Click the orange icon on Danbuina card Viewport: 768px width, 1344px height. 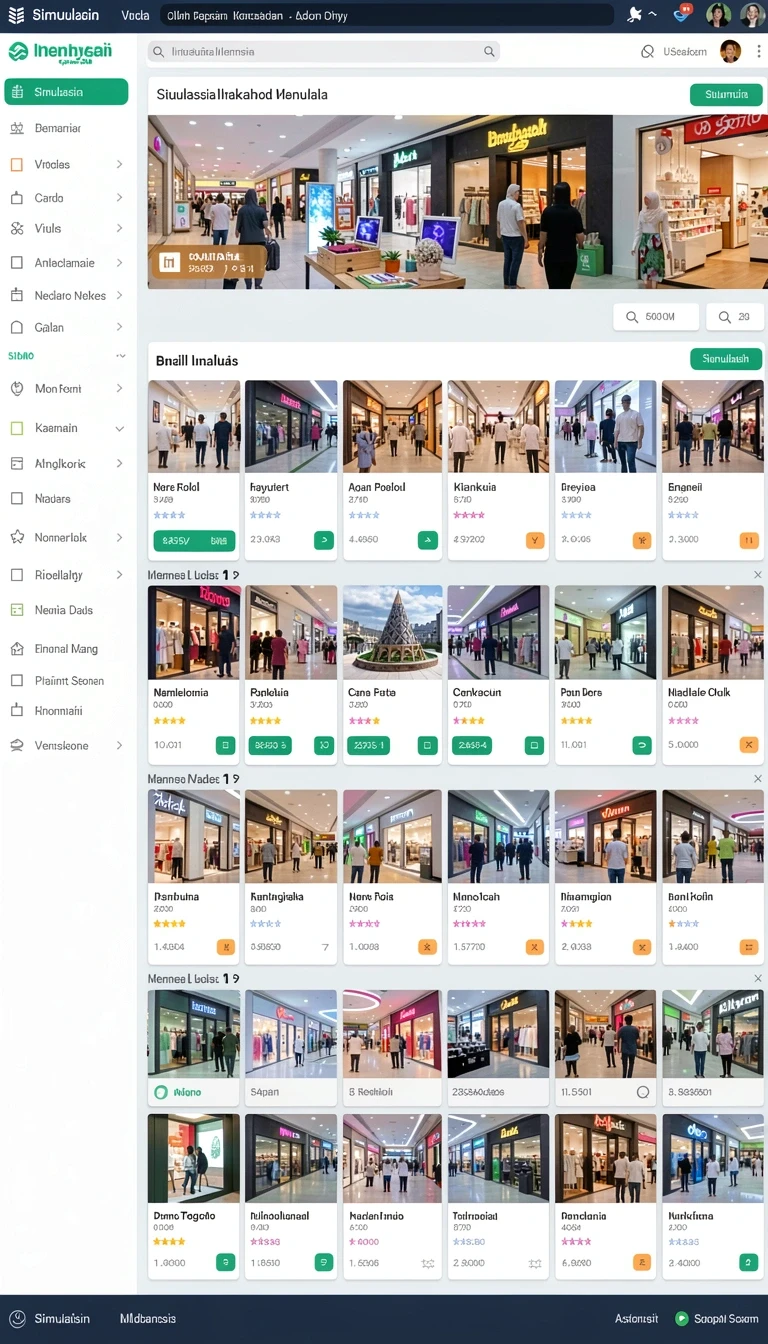(x=226, y=946)
